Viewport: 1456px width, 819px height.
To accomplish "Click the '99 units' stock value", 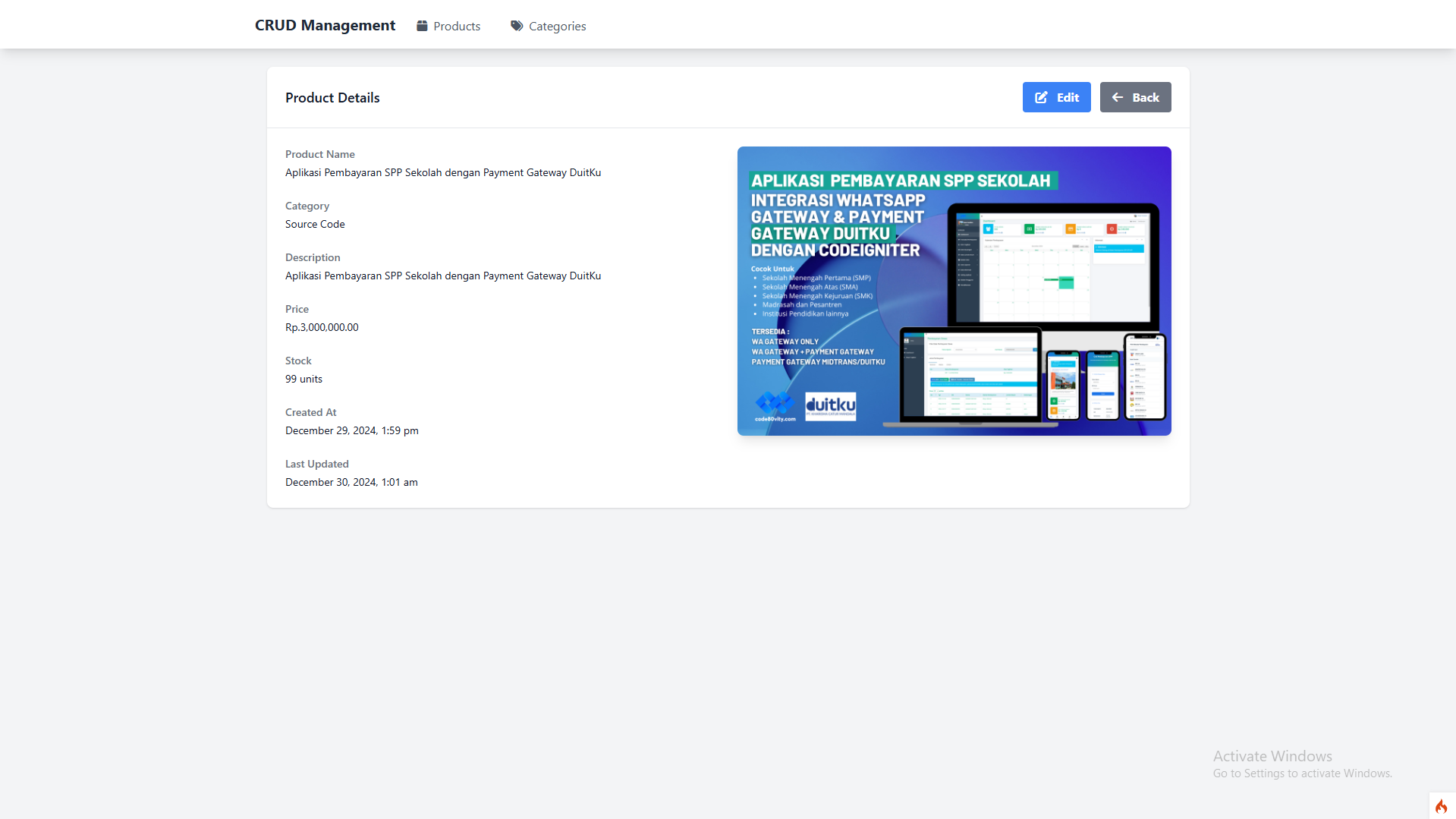I will (303, 379).
